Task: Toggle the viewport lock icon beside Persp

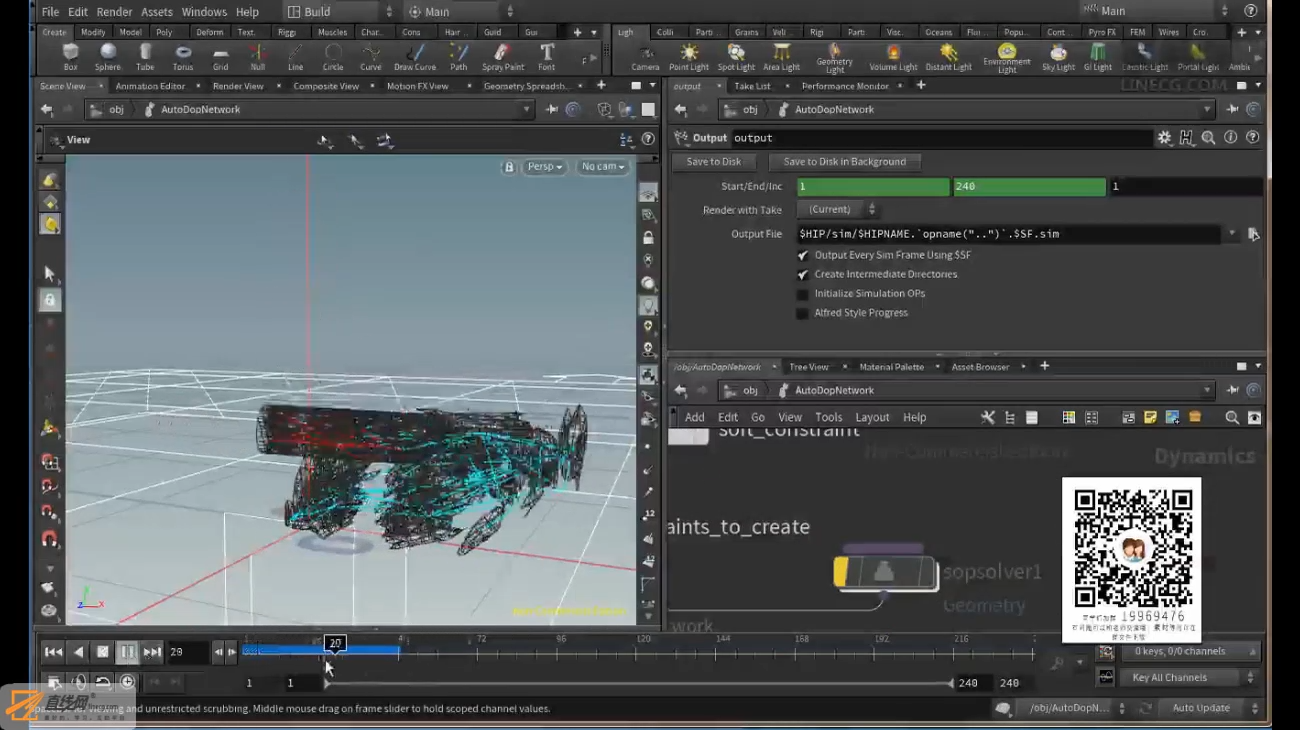Action: pyautogui.click(x=509, y=167)
